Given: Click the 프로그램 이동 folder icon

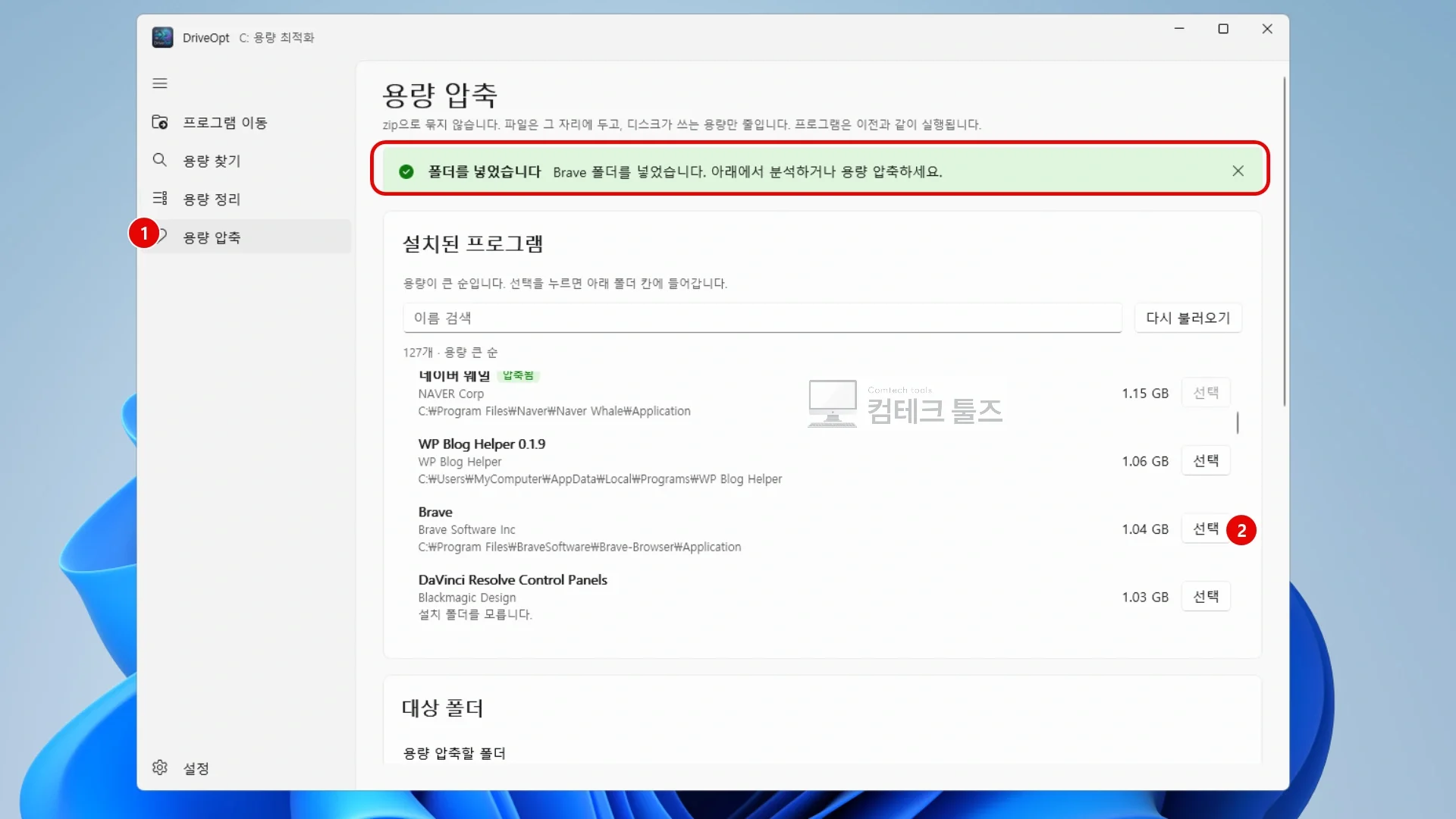Looking at the screenshot, I should (160, 122).
